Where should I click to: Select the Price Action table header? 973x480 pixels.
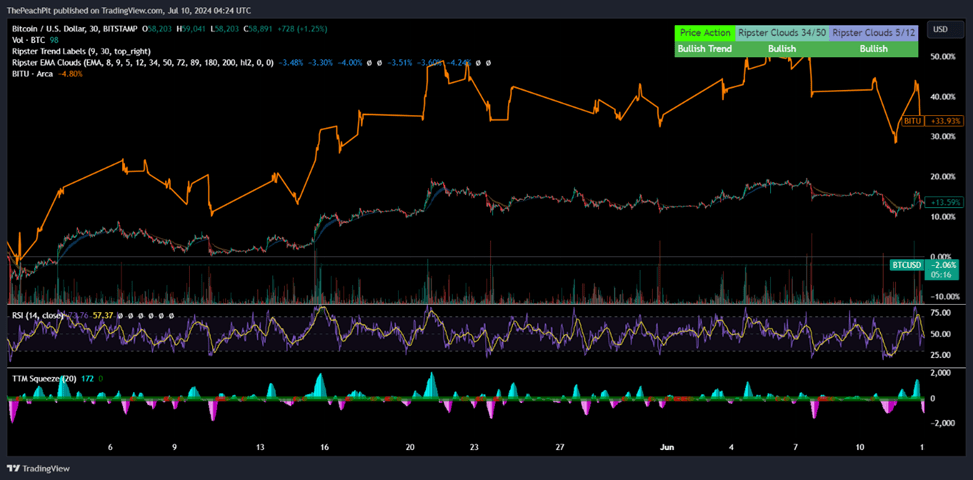[x=704, y=33]
